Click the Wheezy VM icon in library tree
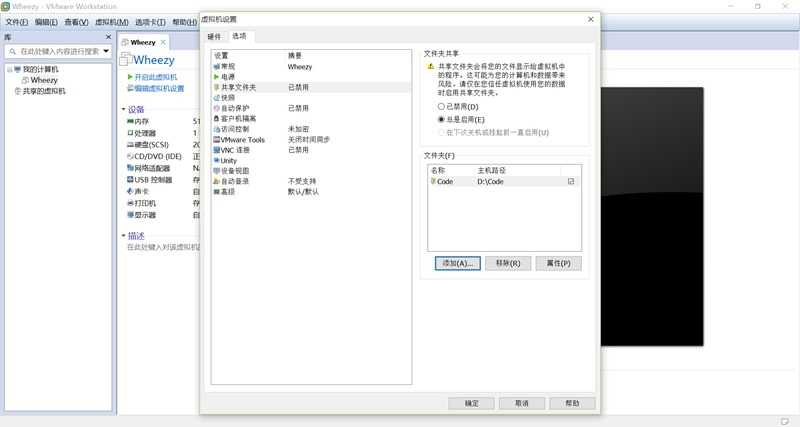 (x=26, y=80)
